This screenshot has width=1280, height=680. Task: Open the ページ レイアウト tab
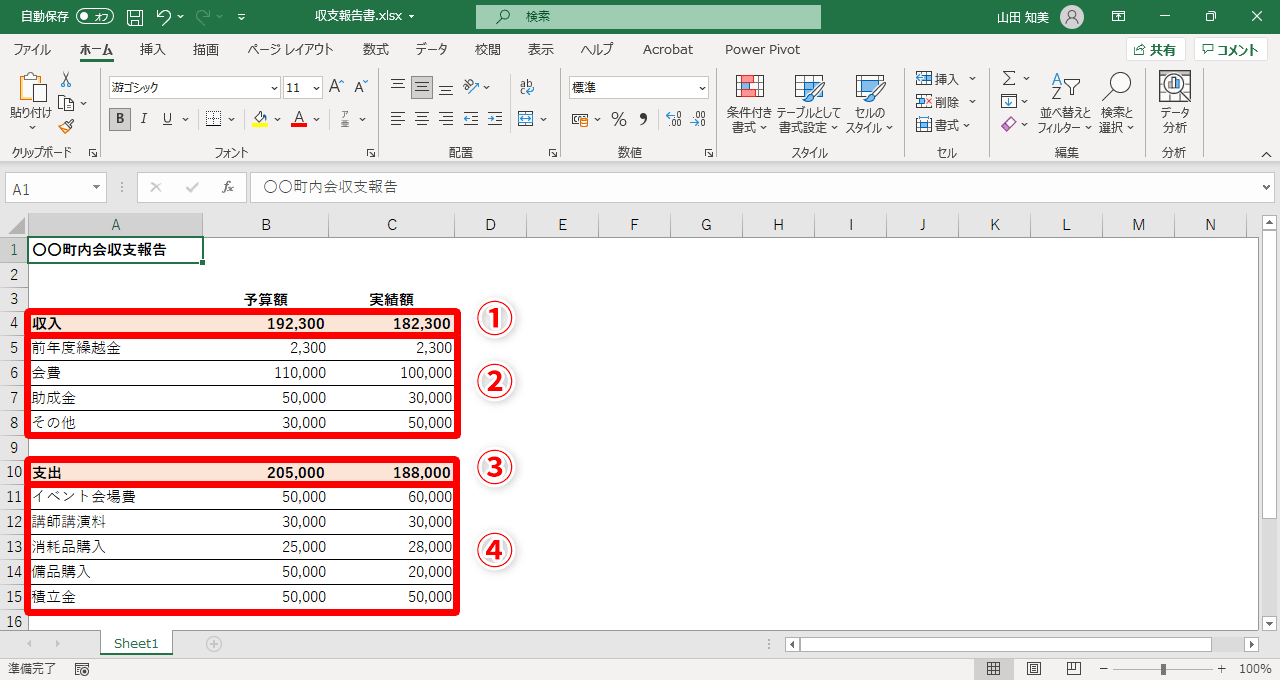pos(290,49)
